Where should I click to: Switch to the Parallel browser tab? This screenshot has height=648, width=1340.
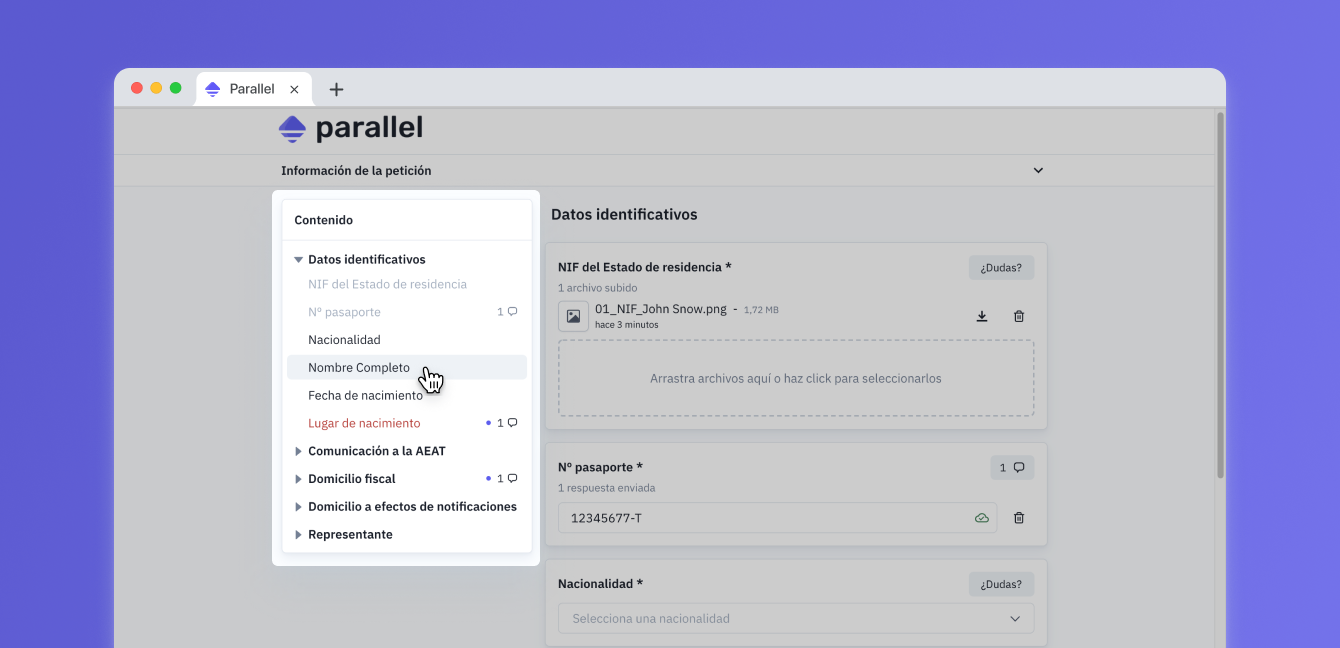point(254,89)
